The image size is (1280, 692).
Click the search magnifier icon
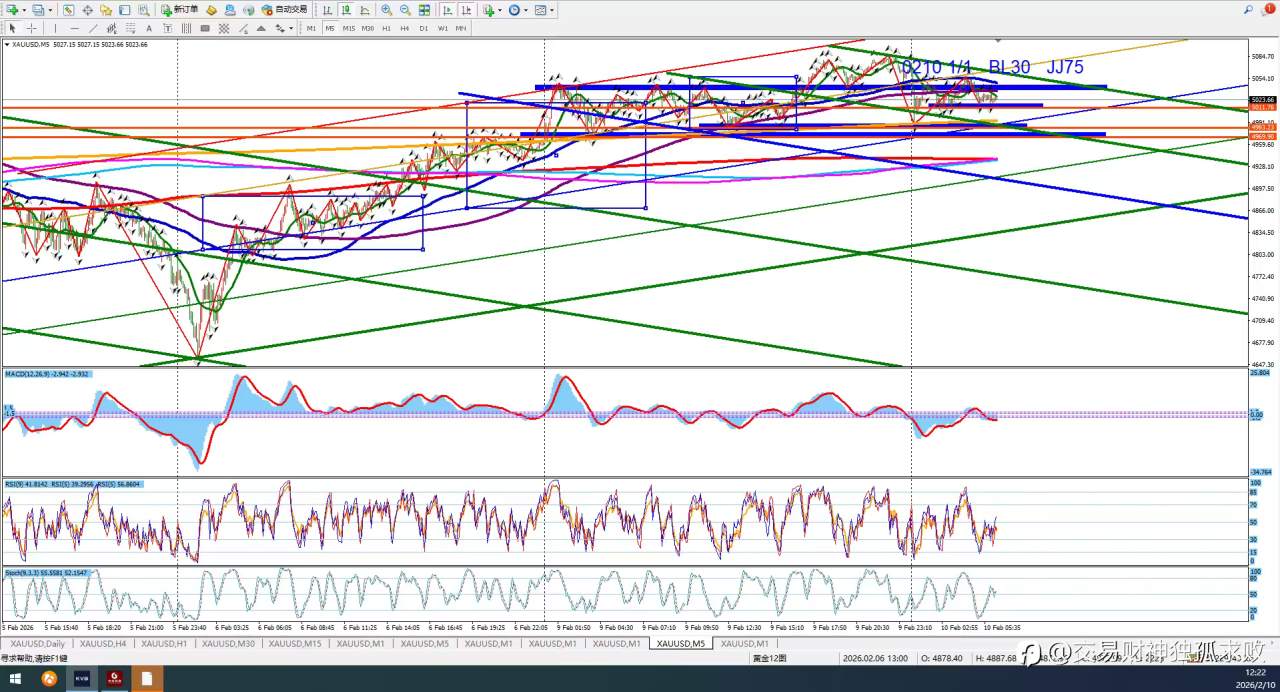[x=1248, y=9]
